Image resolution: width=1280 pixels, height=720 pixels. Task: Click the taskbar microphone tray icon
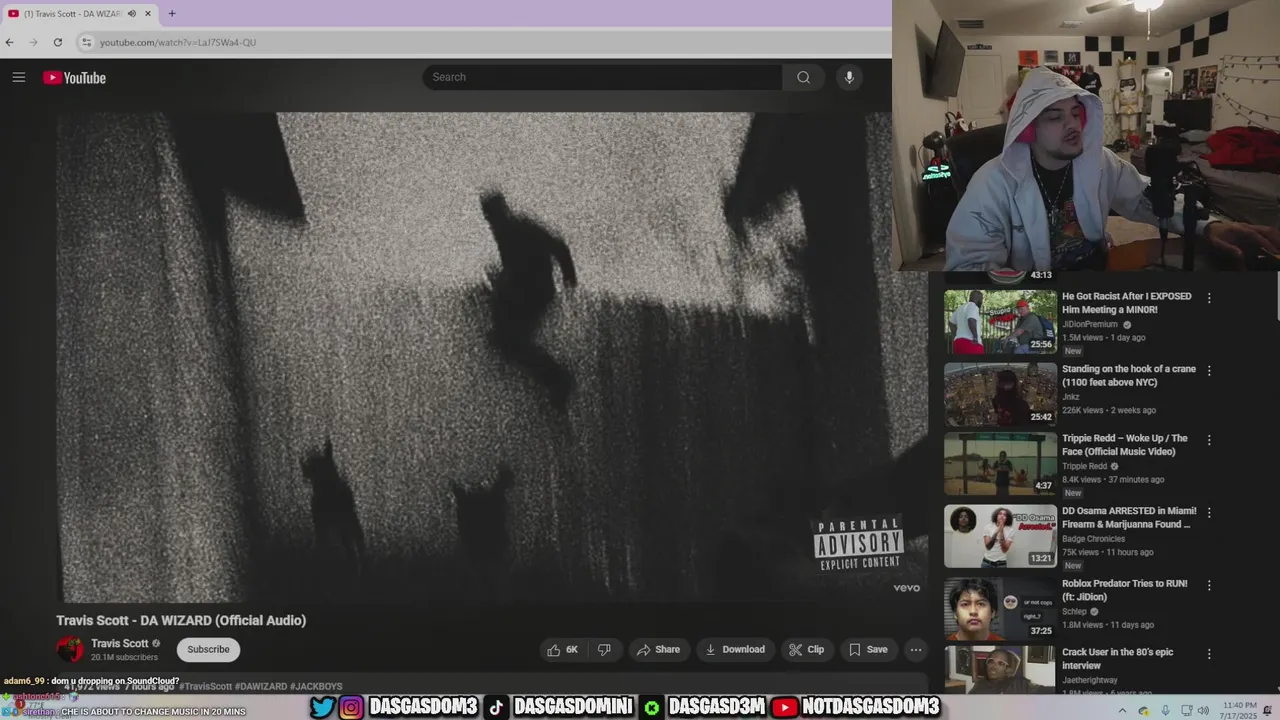point(1165,710)
